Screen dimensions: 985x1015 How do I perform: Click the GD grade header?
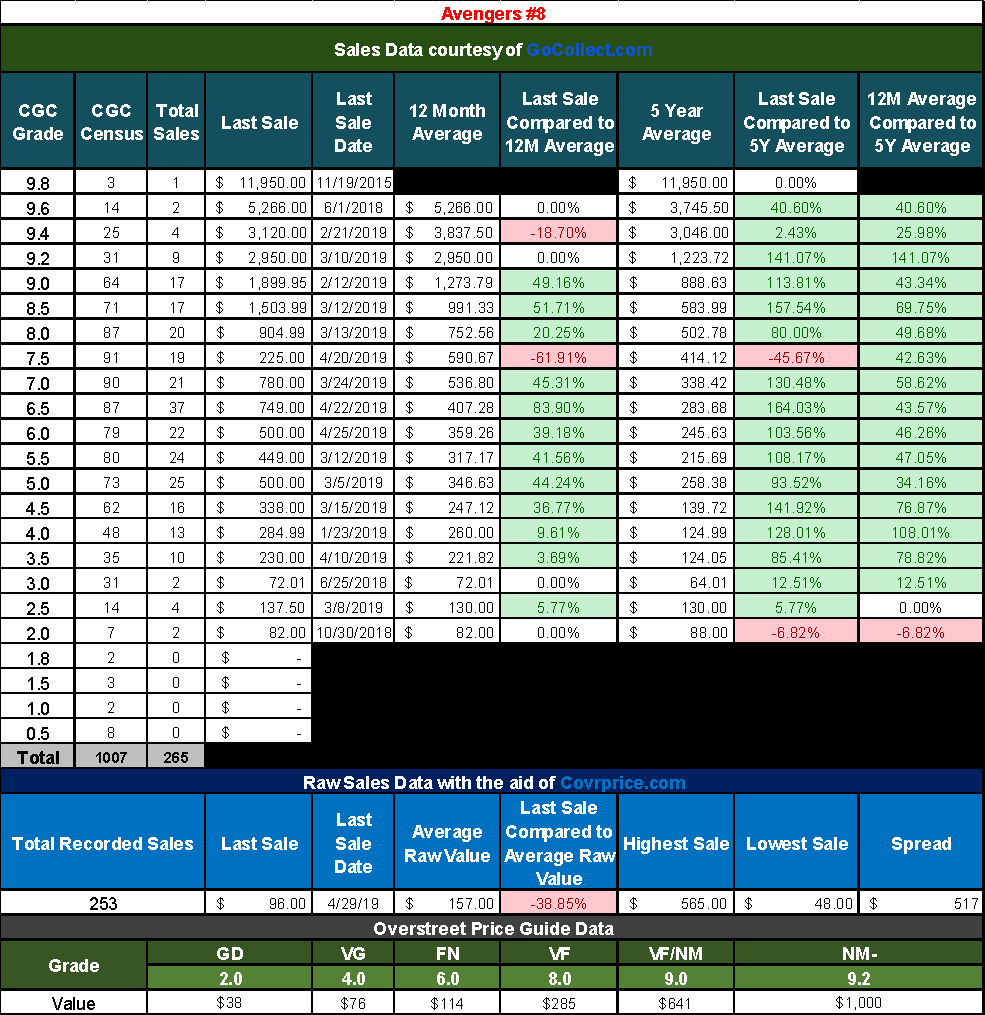(230, 954)
